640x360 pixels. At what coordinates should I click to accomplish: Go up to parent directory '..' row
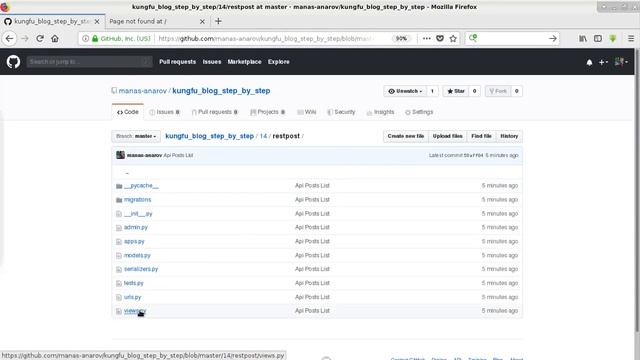(317, 172)
